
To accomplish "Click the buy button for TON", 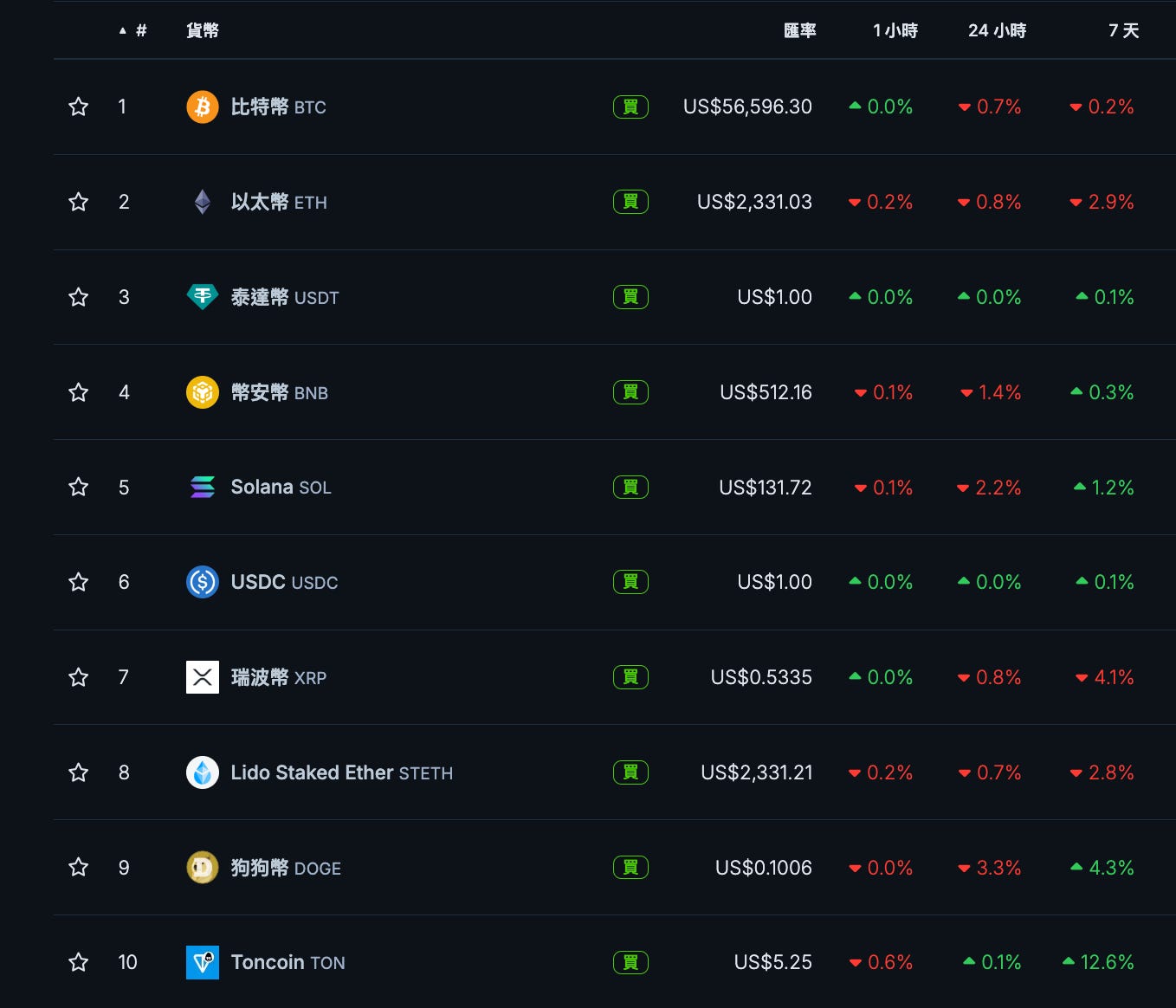I will (630, 962).
